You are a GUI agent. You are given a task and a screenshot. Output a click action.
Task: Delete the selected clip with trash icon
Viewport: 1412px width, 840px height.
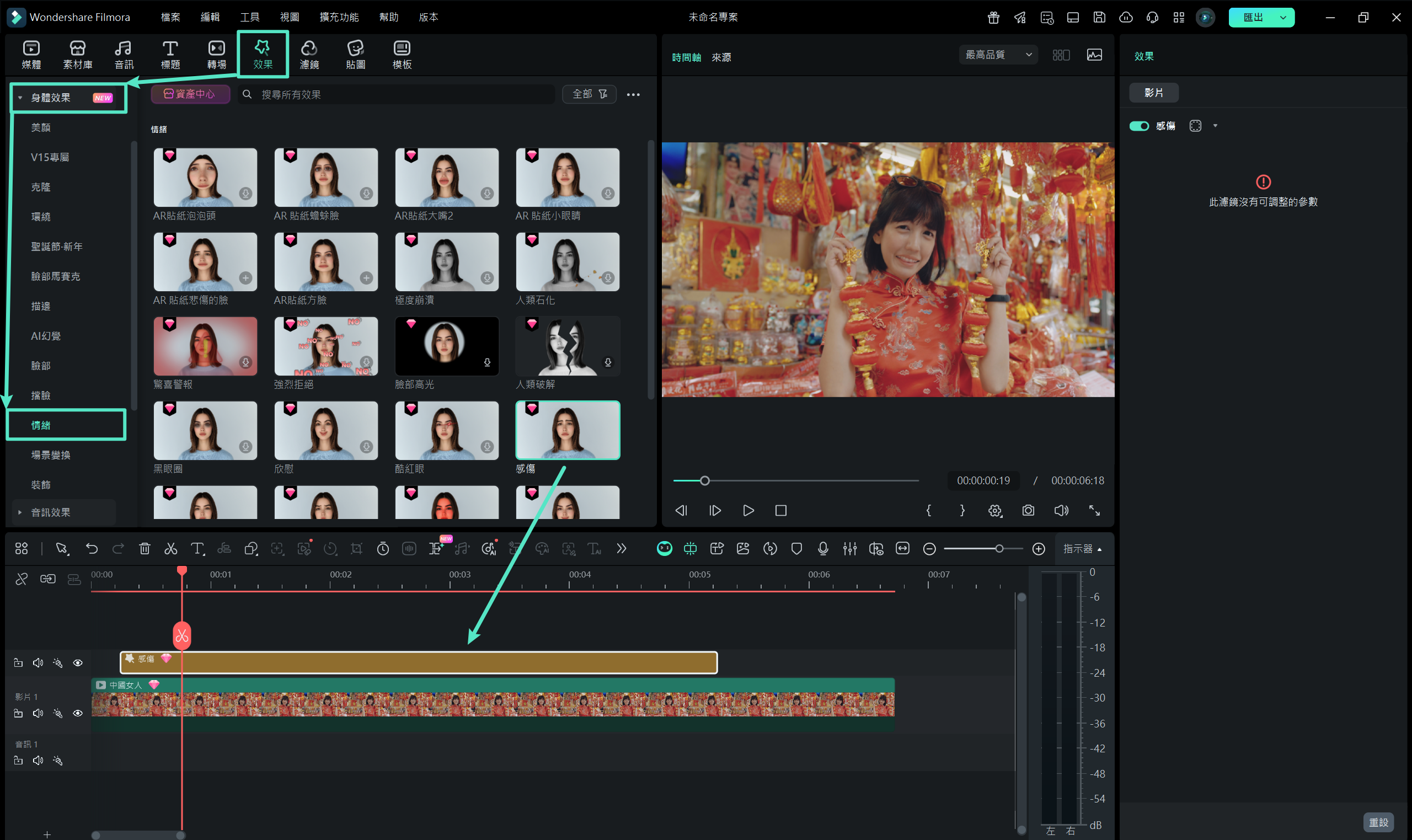click(x=145, y=548)
